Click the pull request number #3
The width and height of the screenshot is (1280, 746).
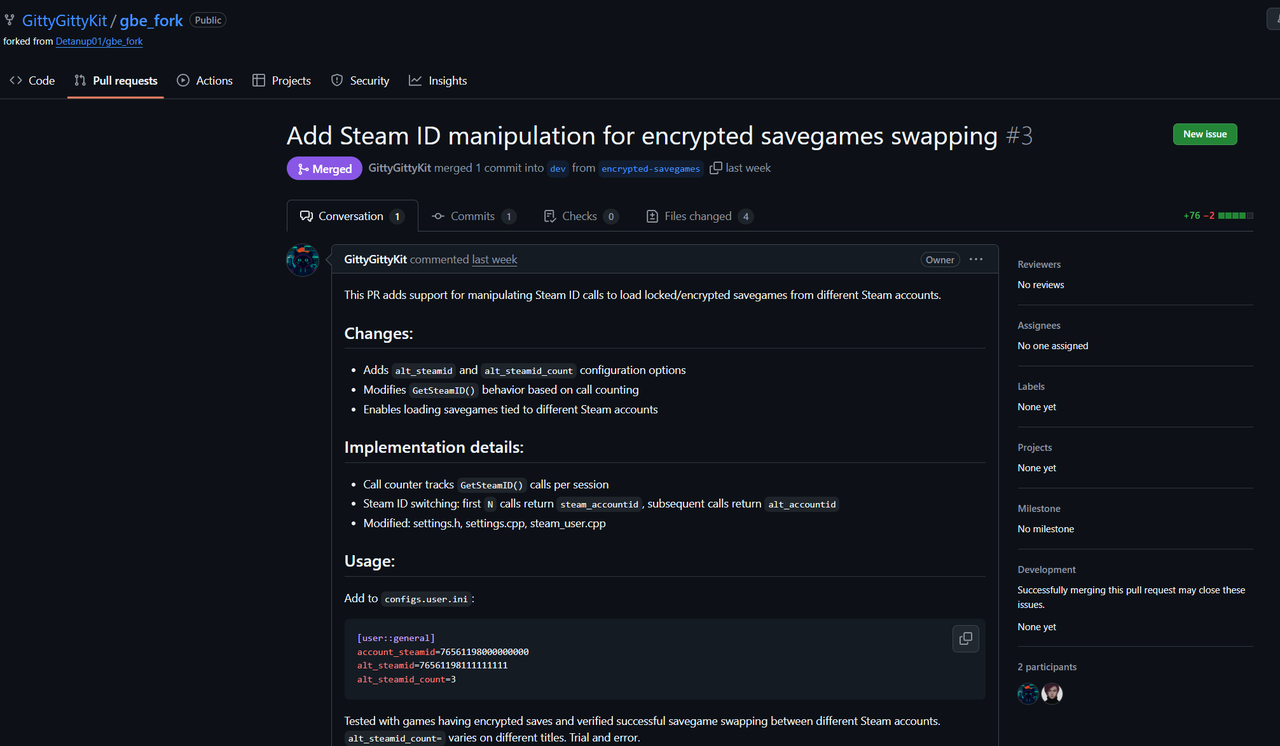1019,136
